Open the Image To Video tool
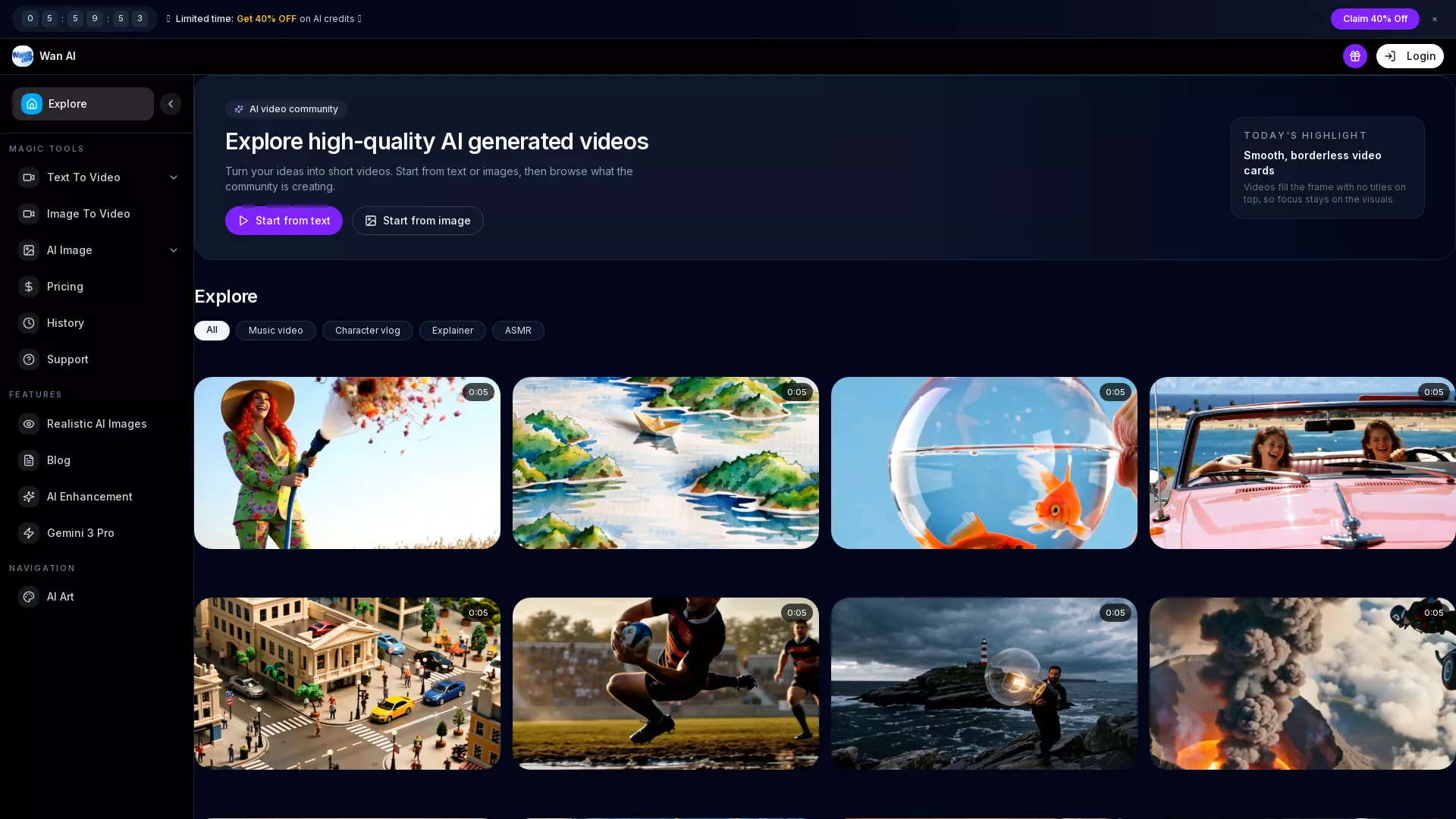The image size is (1456, 819). (x=88, y=214)
